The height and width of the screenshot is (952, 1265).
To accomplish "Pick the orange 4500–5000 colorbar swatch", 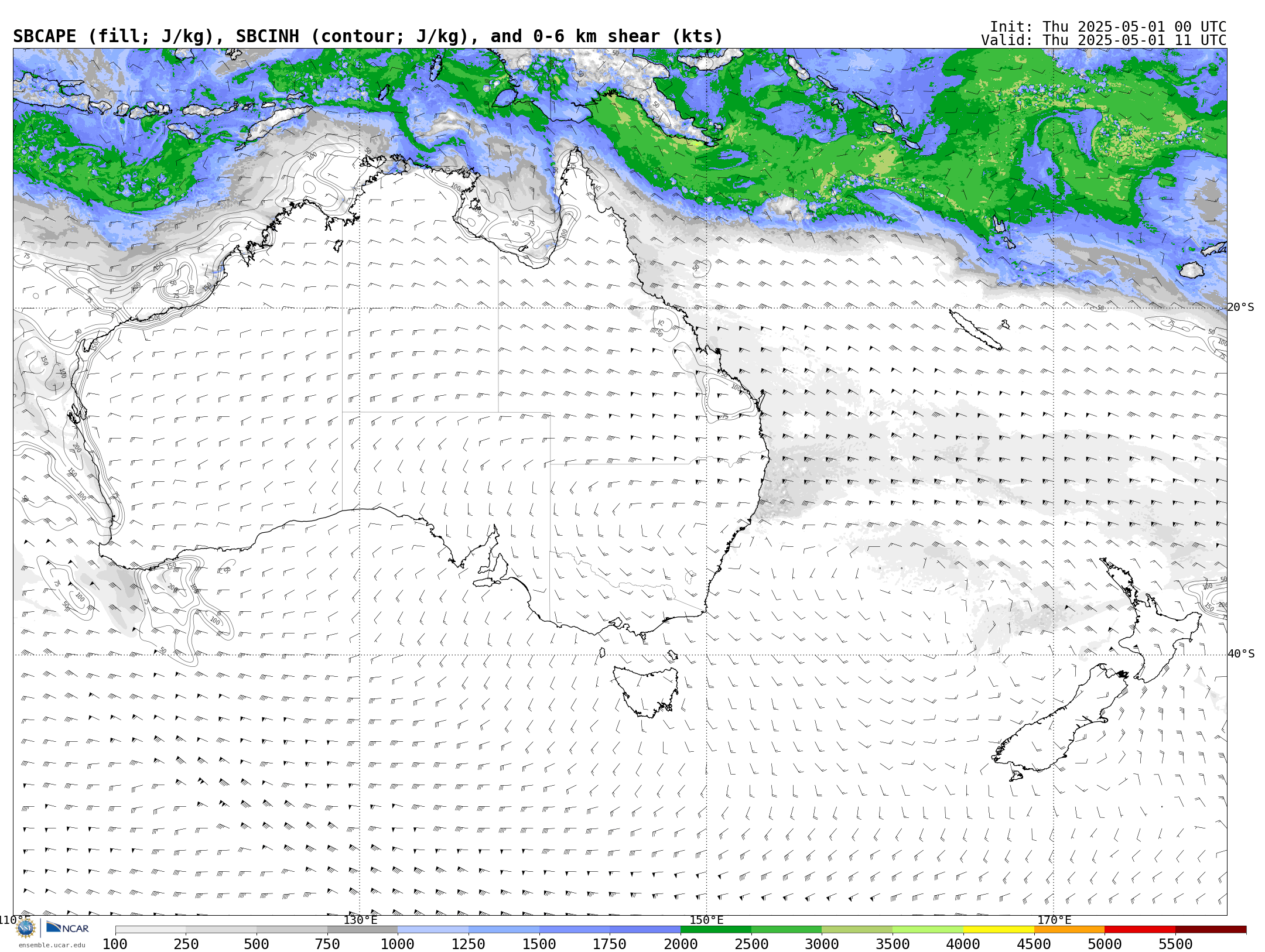I will pyautogui.click(x=1069, y=930).
